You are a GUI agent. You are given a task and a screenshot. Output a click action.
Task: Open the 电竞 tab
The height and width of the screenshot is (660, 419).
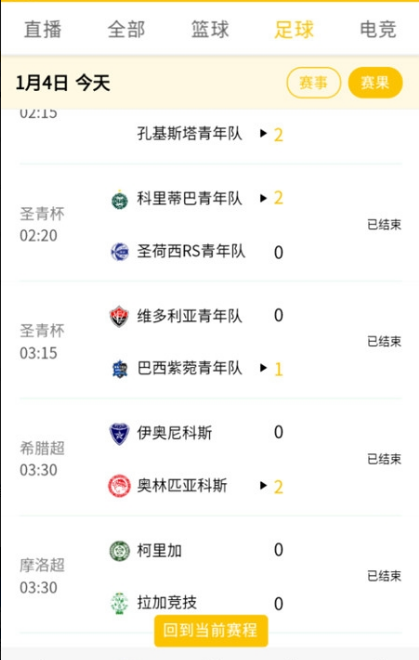pyautogui.click(x=378, y=29)
